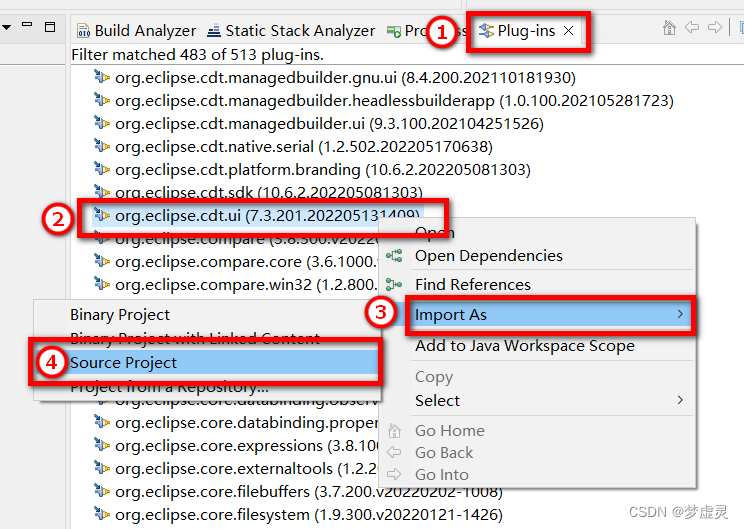Image resolution: width=744 pixels, height=529 pixels.
Task: Click the Find References menu icon
Action: [394, 285]
